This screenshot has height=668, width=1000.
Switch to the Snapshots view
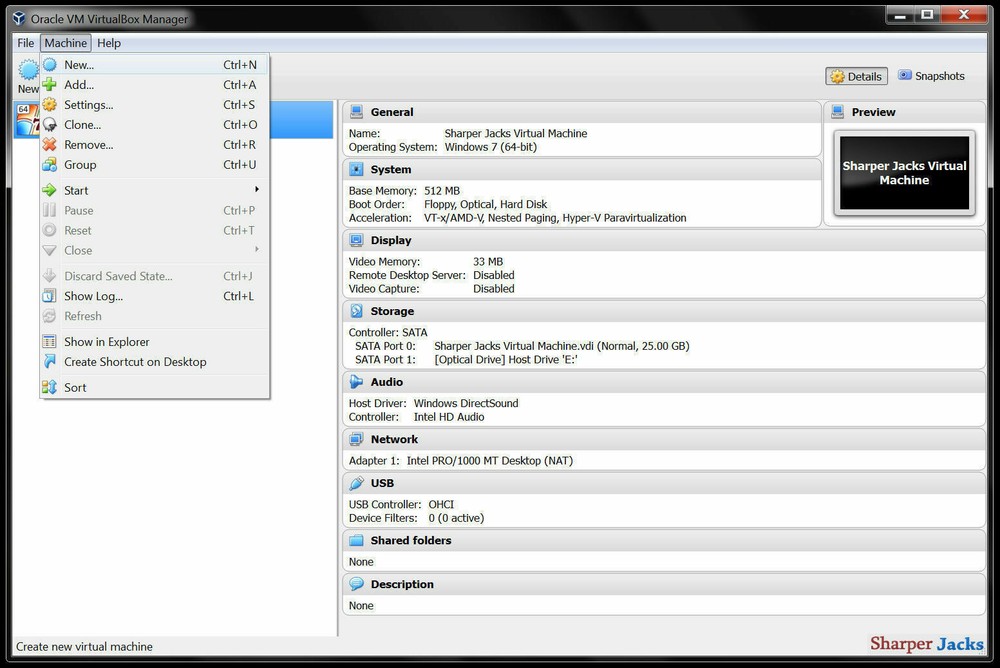click(931, 75)
